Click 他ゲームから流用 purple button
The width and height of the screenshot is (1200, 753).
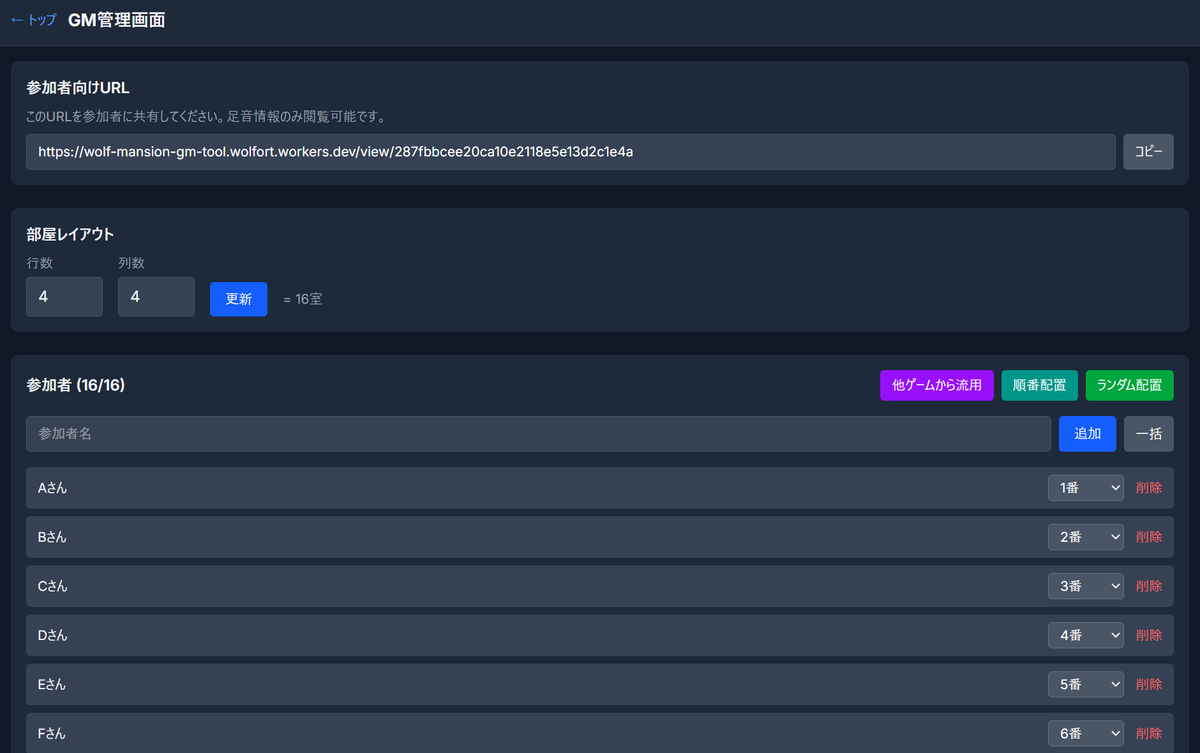coord(937,385)
